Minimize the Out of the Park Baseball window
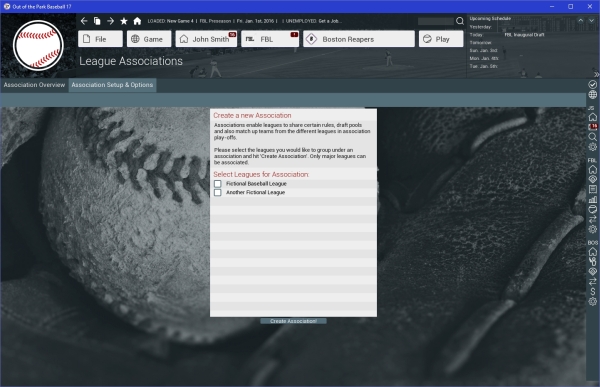Screen dimensions: 600x387 552,7
